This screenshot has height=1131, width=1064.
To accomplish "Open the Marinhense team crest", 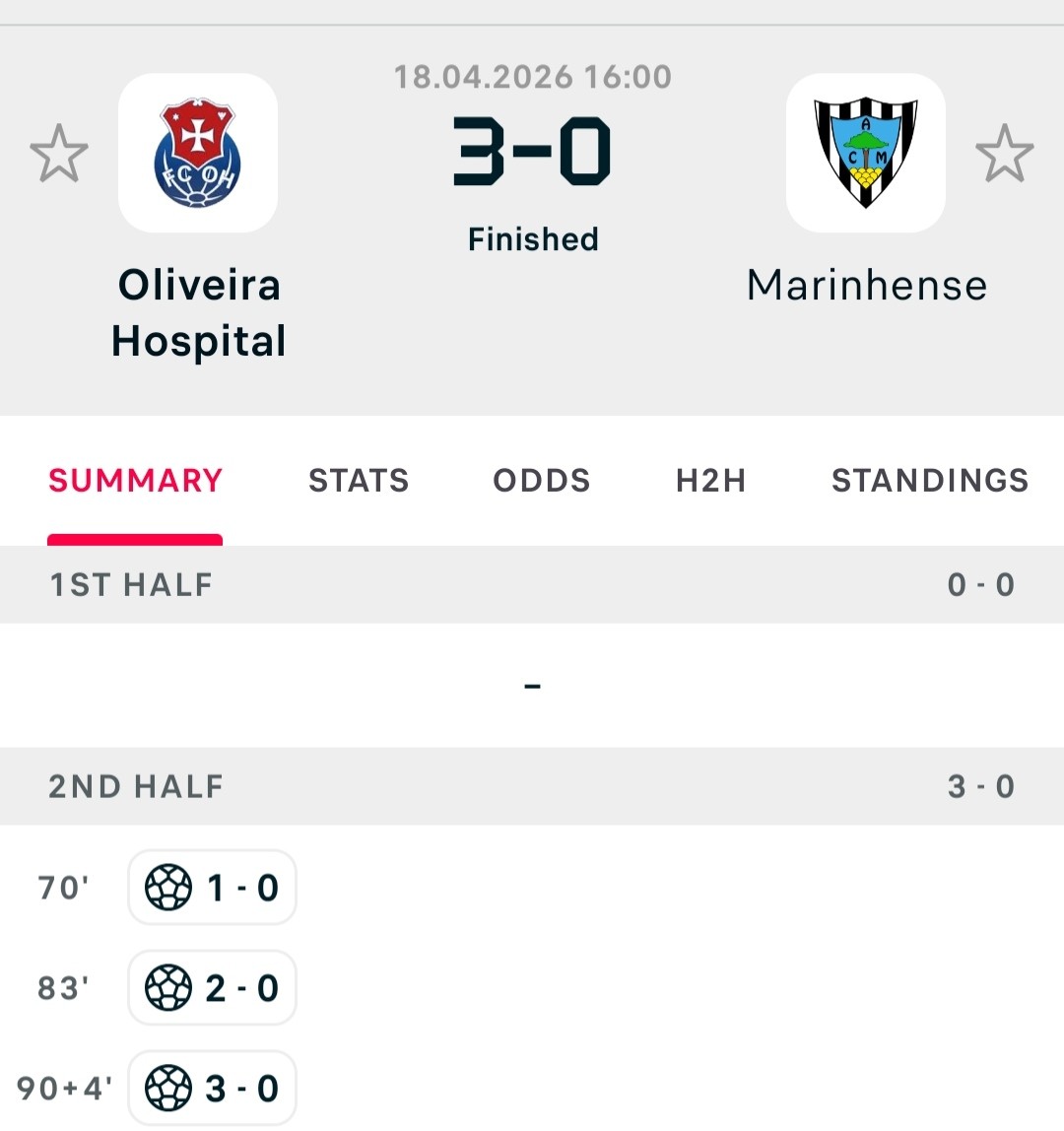I will point(866,153).
